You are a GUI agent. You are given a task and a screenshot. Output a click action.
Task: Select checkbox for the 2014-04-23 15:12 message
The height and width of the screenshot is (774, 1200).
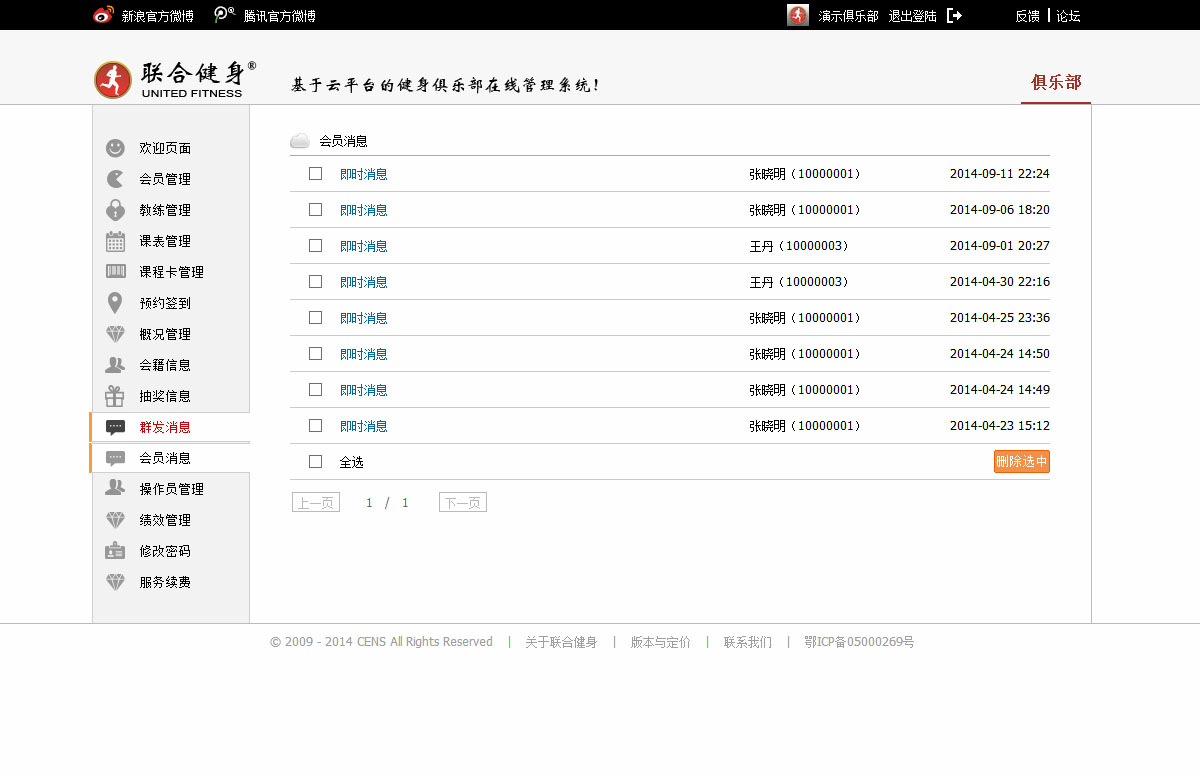[316, 426]
